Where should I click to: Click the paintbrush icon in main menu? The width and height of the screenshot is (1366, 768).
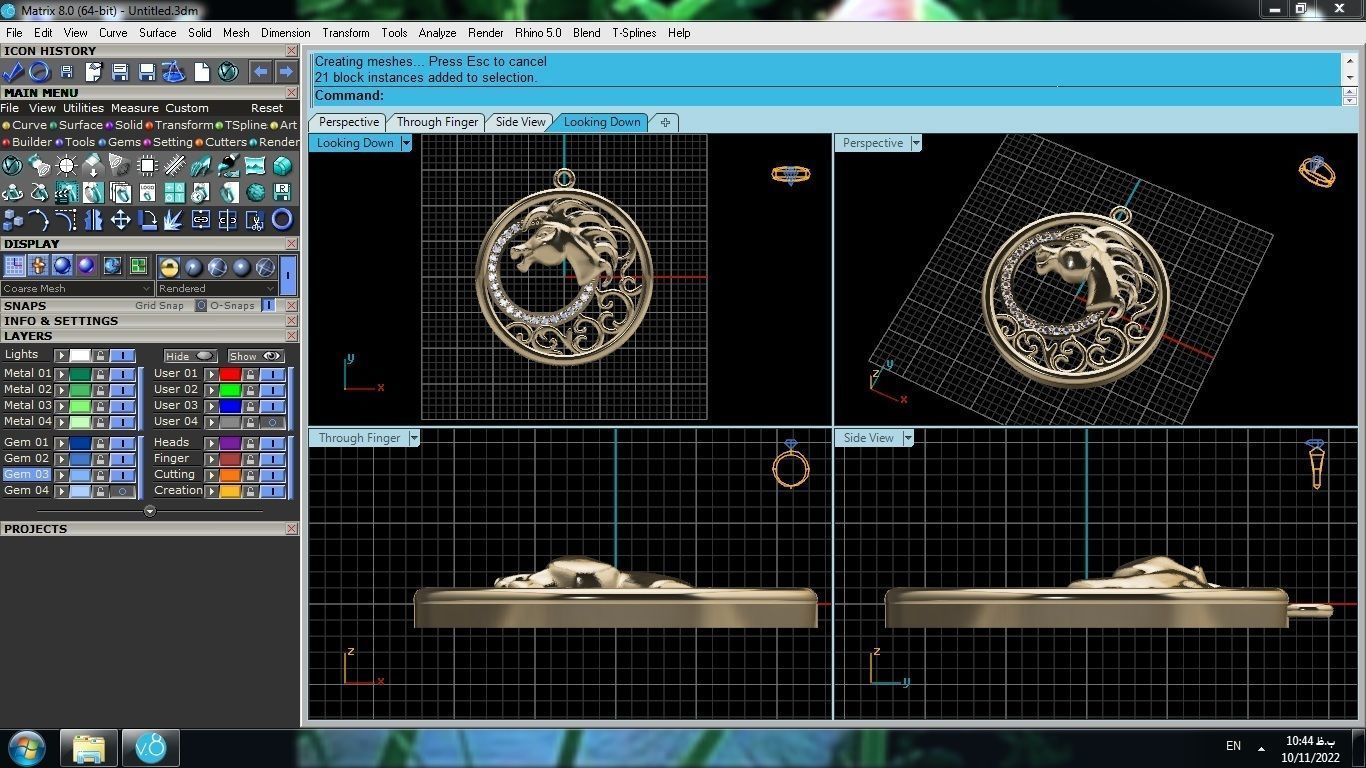click(x=229, y=166)
